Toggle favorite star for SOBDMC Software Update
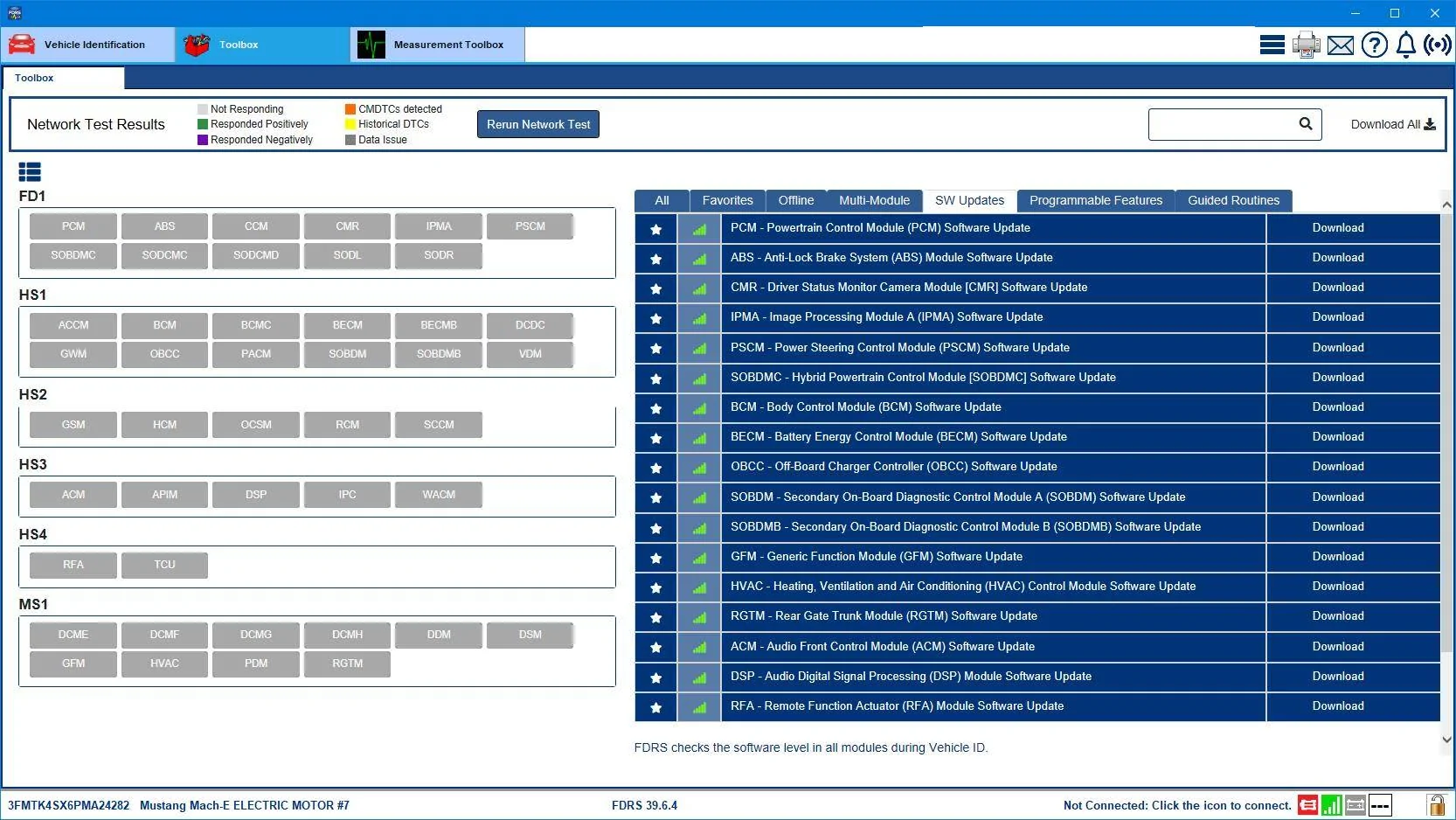Screen dimensions: 1456x820 point(655,379)
